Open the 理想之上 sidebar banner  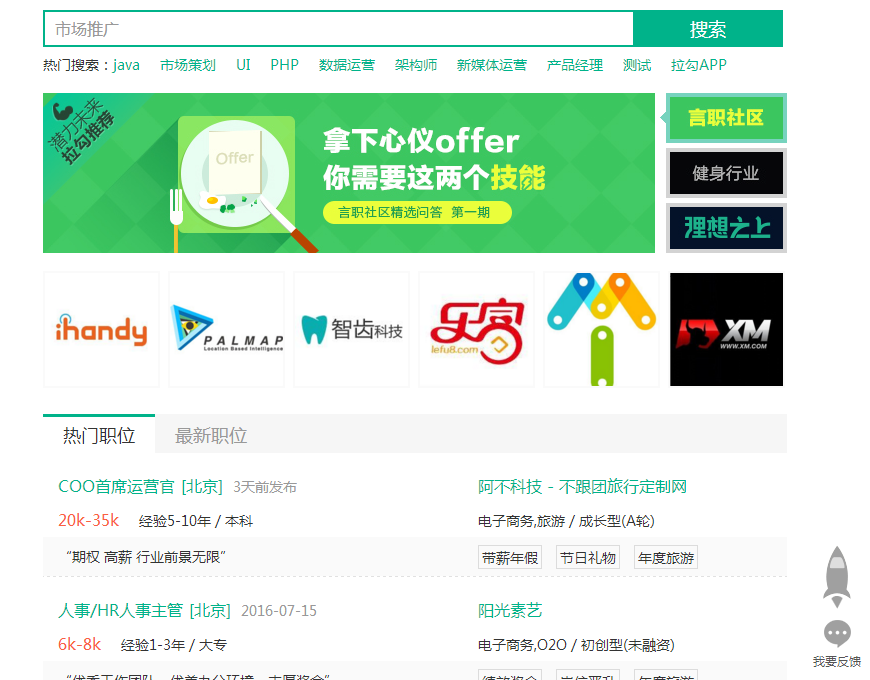coord(726,227)
